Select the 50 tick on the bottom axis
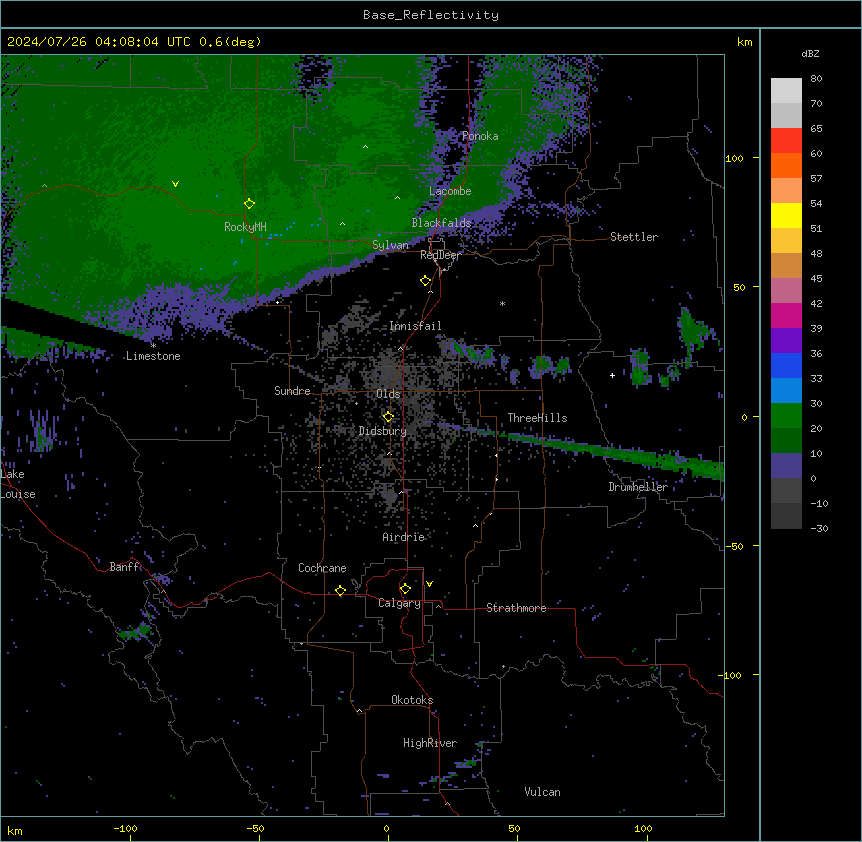This screenshot has width=862, height=842. click(514, 828)
